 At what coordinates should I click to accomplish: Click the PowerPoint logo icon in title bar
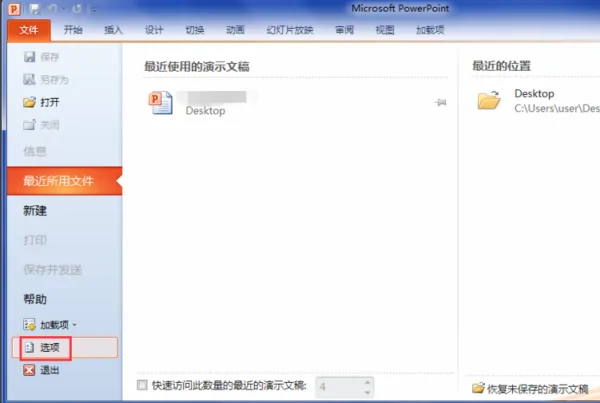pos(14,8)
